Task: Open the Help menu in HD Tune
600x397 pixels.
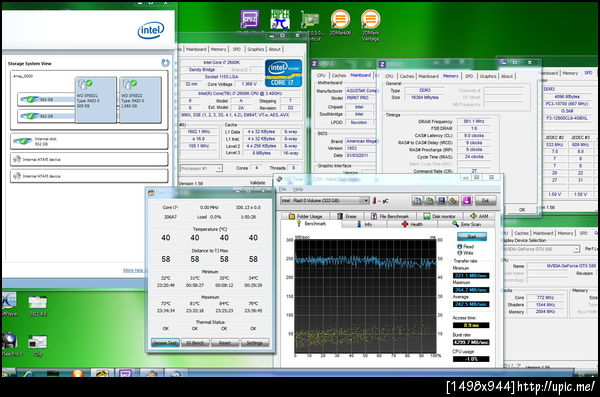Action: 298,189
